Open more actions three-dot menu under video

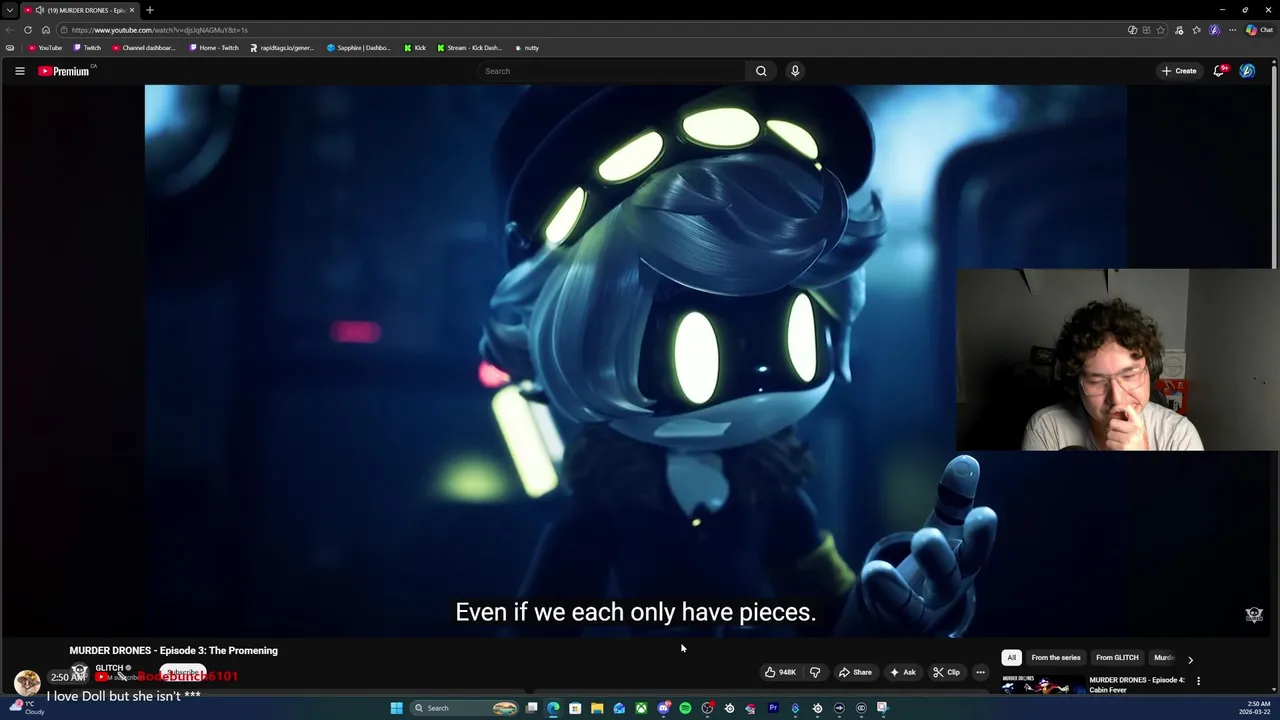pyautogui.click(x=980, y=672)
